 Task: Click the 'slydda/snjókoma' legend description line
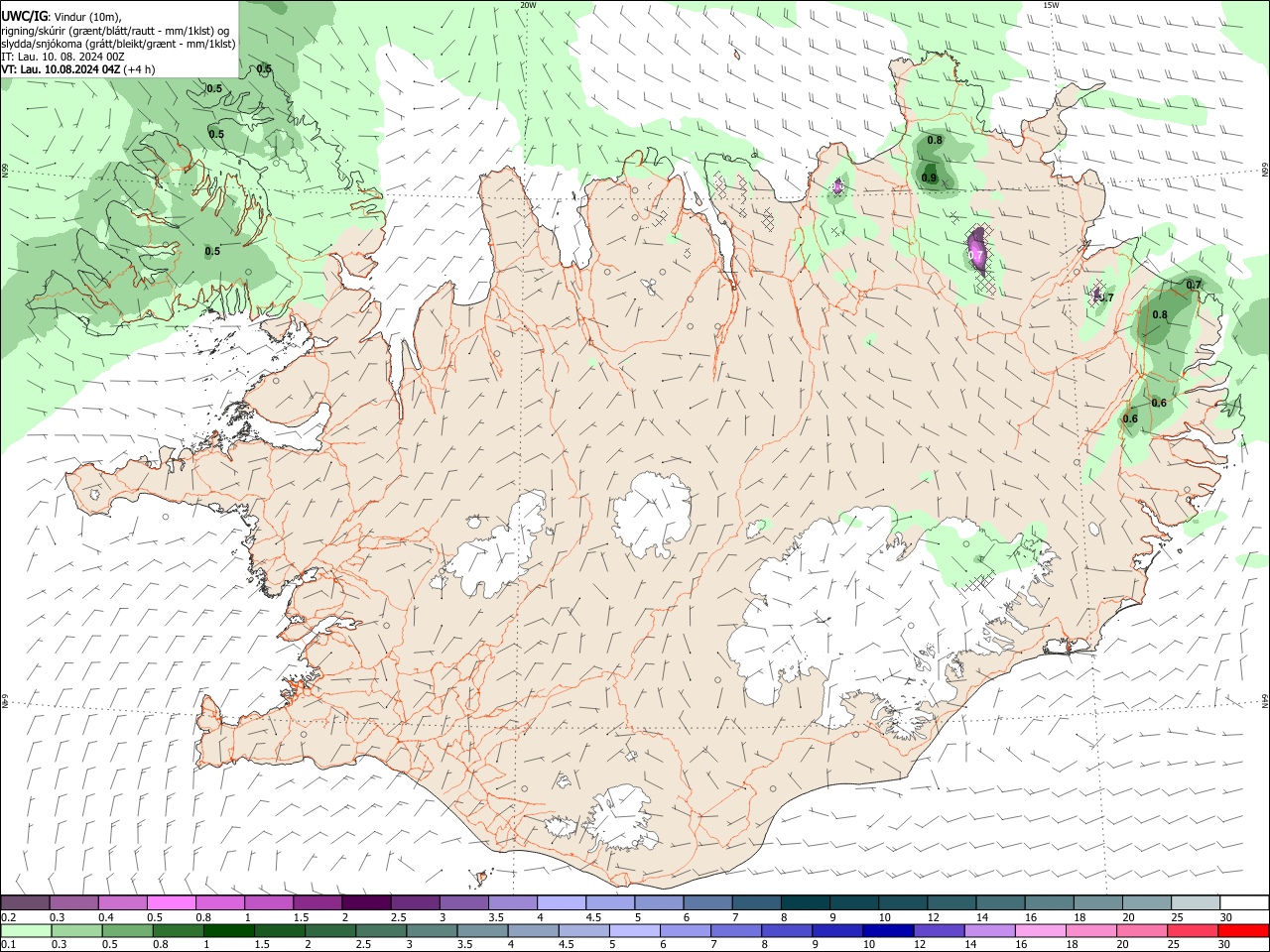[x=118, y=44]
